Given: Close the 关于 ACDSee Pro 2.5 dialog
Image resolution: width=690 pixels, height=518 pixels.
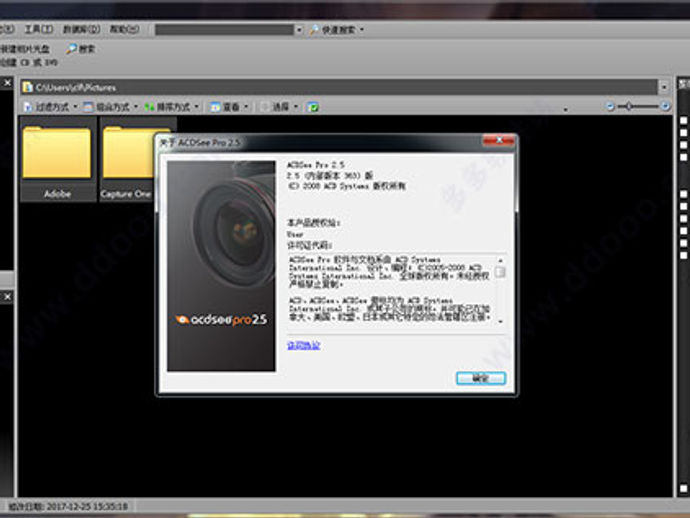Looking at the screenshot, I should tap(499, 140).
